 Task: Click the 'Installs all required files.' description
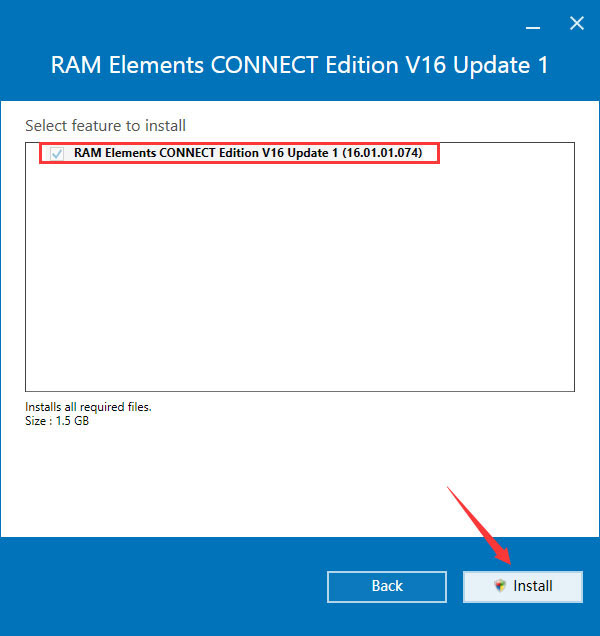[x=88, y=407]
